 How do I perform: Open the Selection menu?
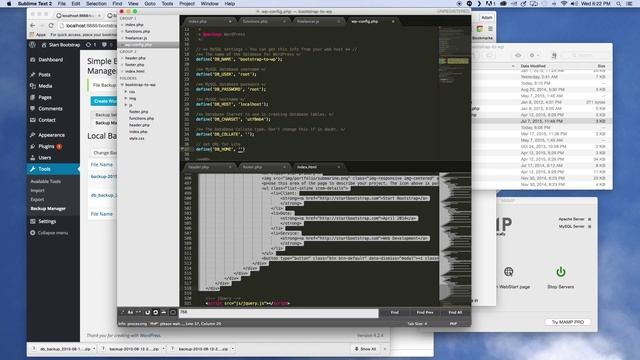click(96, 4)
